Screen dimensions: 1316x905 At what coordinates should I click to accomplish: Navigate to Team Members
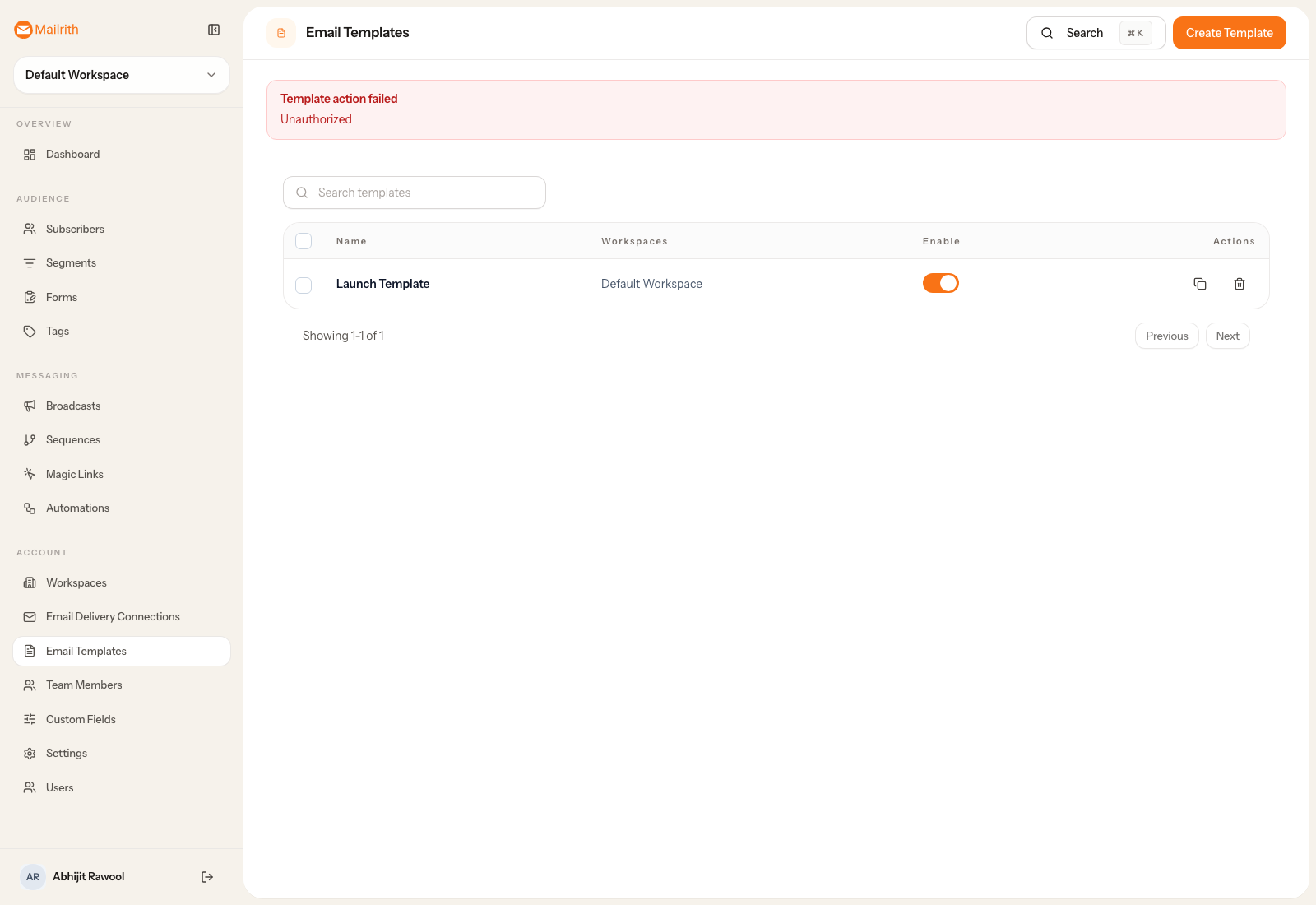[x=84, y=684]
